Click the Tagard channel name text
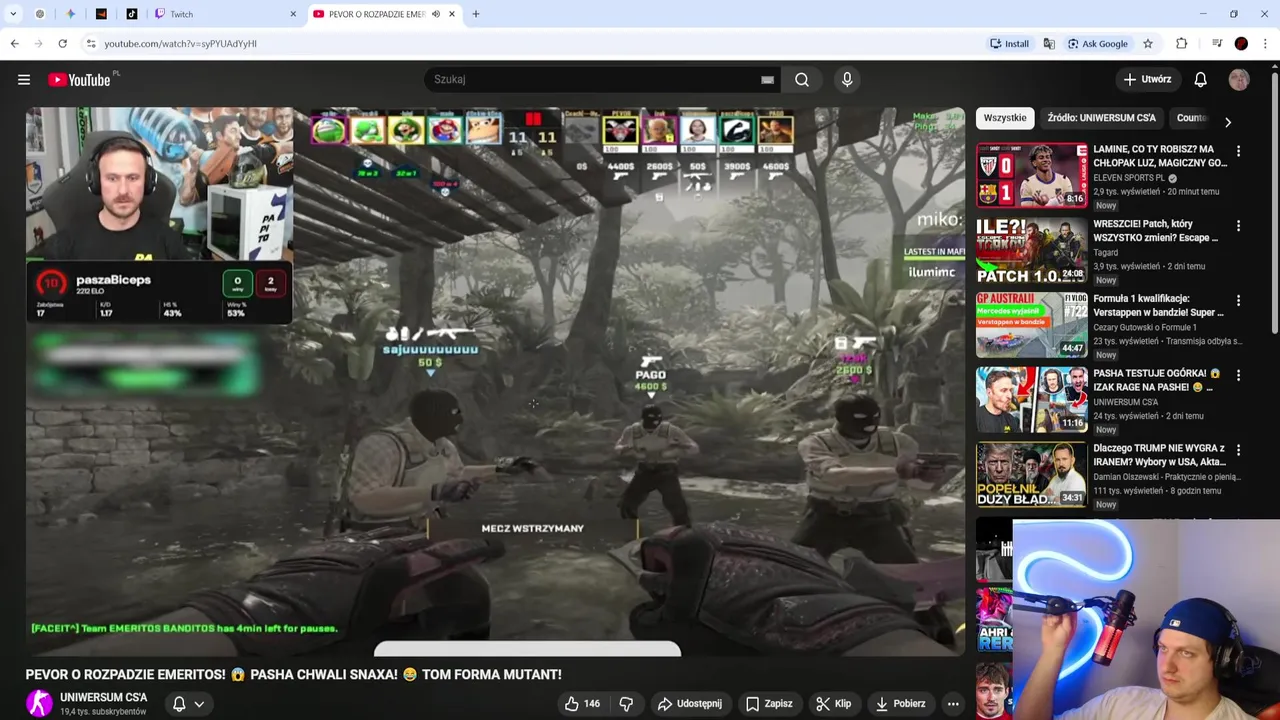 [1105, 253]
